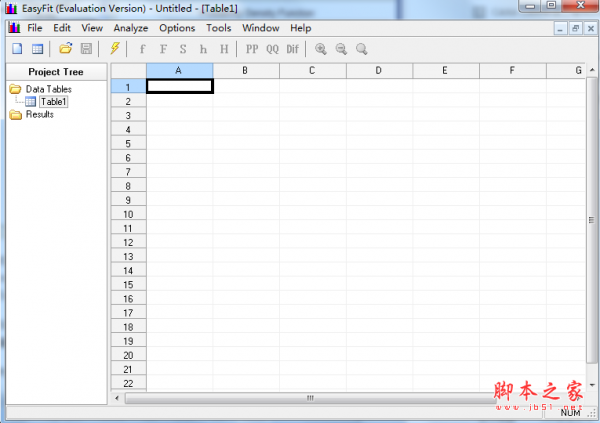Click the Results folder icon
The image size is (600, 423).
(15, 114)
